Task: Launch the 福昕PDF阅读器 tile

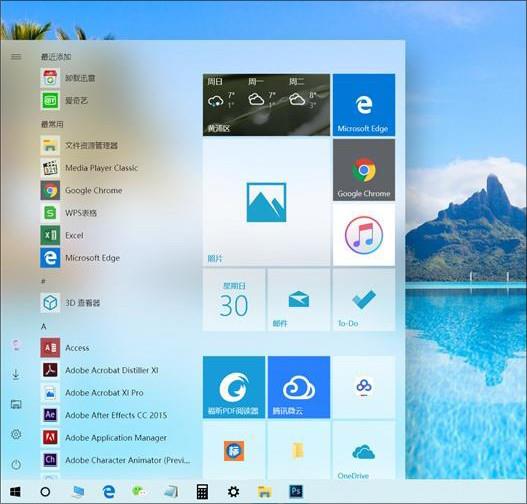Action: (x=234, y=387)
